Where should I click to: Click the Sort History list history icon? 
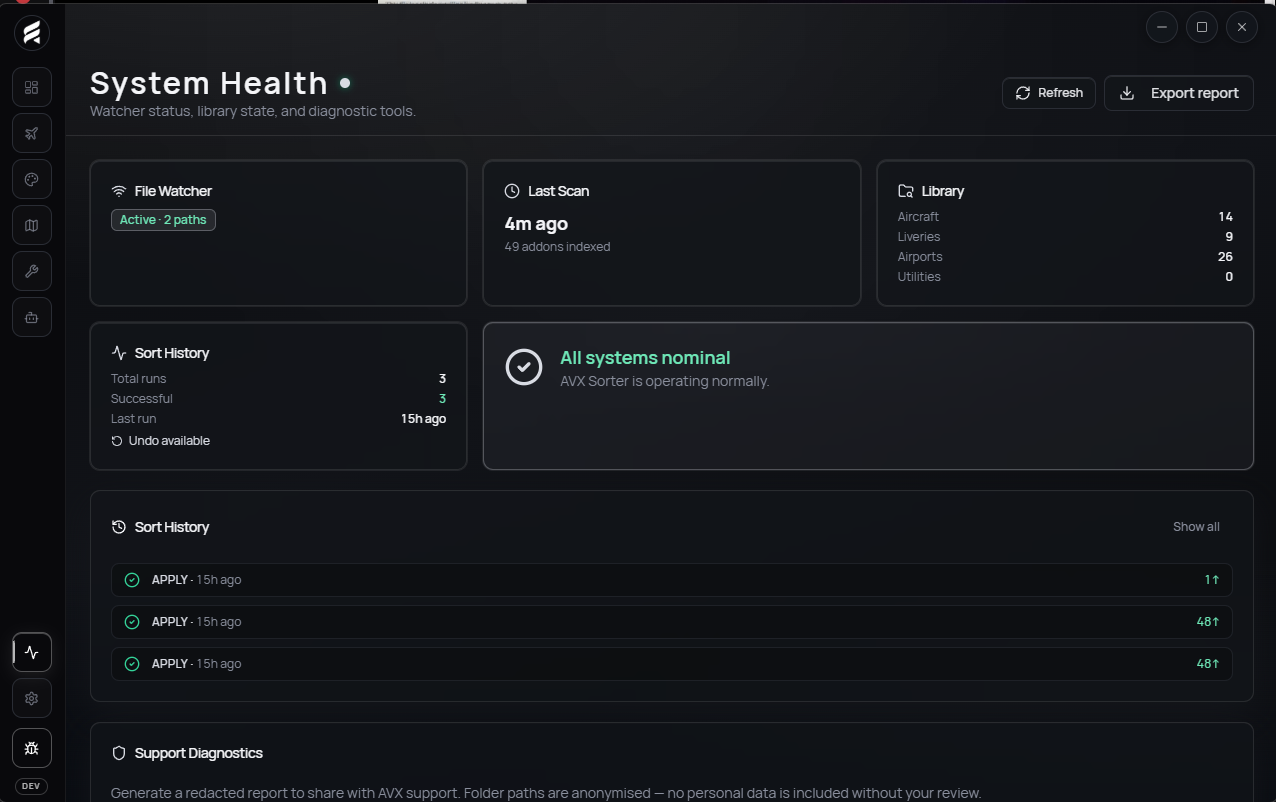pyautogui.click(x=119, y=527)
